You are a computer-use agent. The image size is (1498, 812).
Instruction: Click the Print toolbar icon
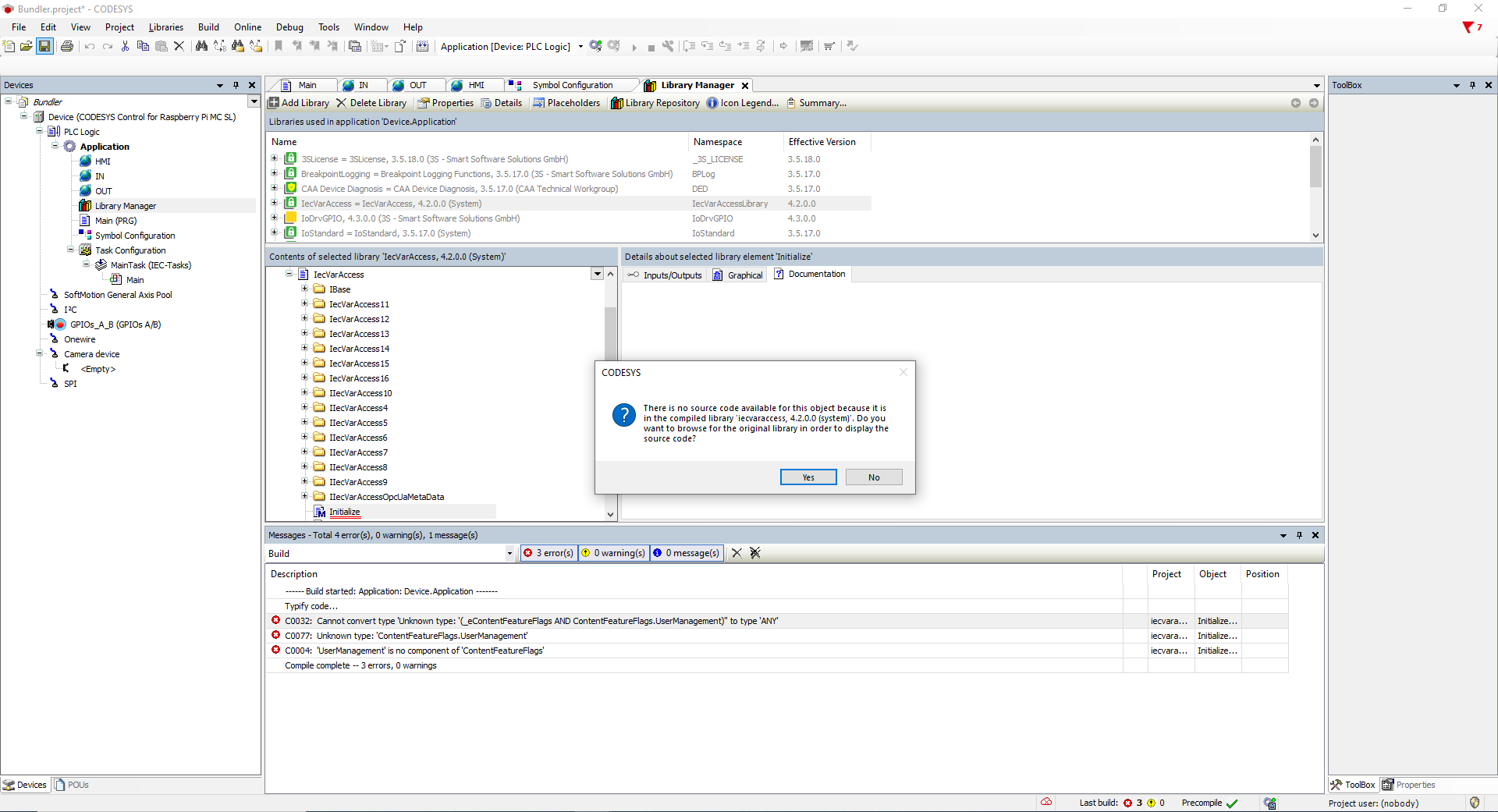tap(67, 46)
